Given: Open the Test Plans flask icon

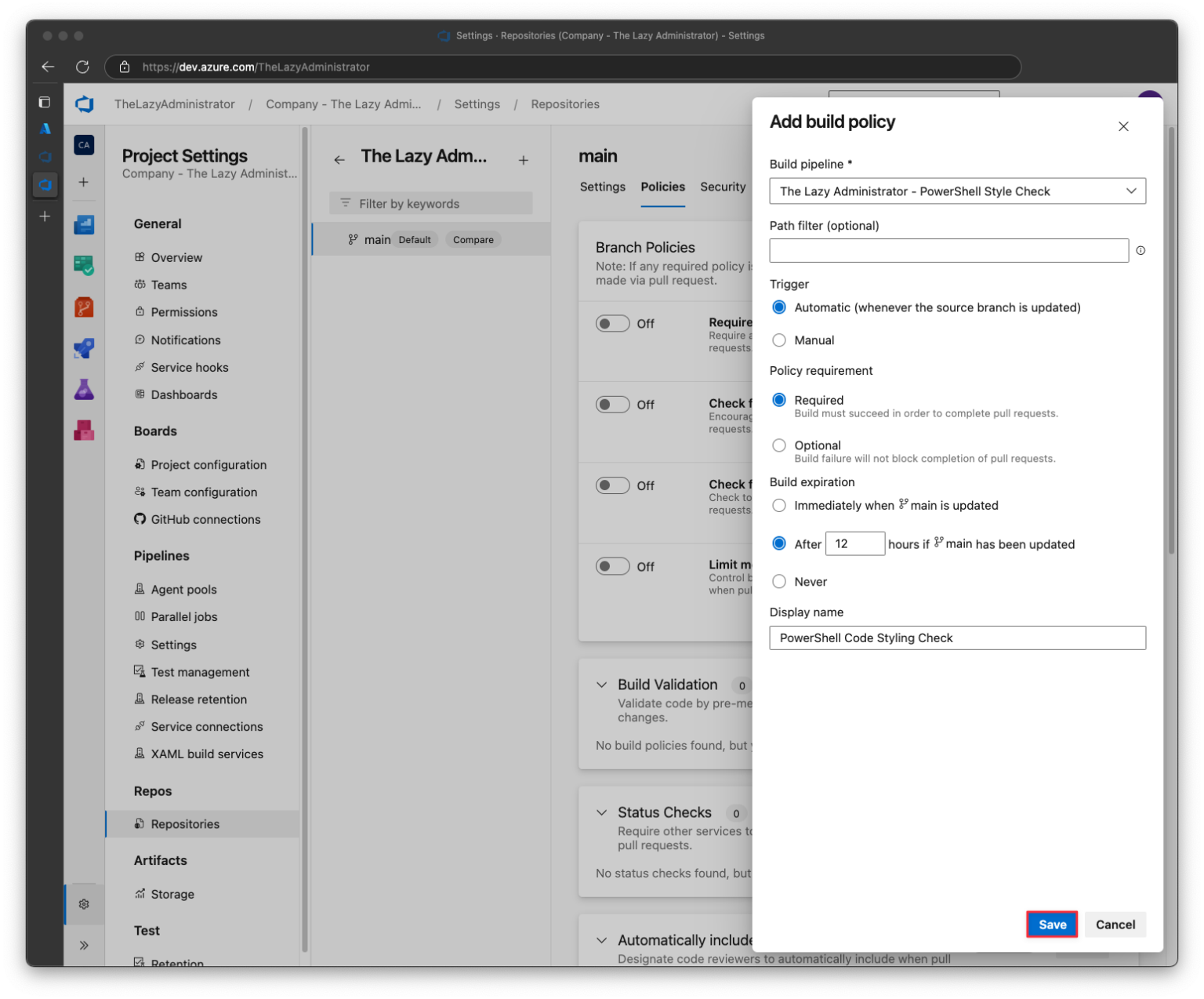Looking at the screenshot, I should [x=84, y=389].
